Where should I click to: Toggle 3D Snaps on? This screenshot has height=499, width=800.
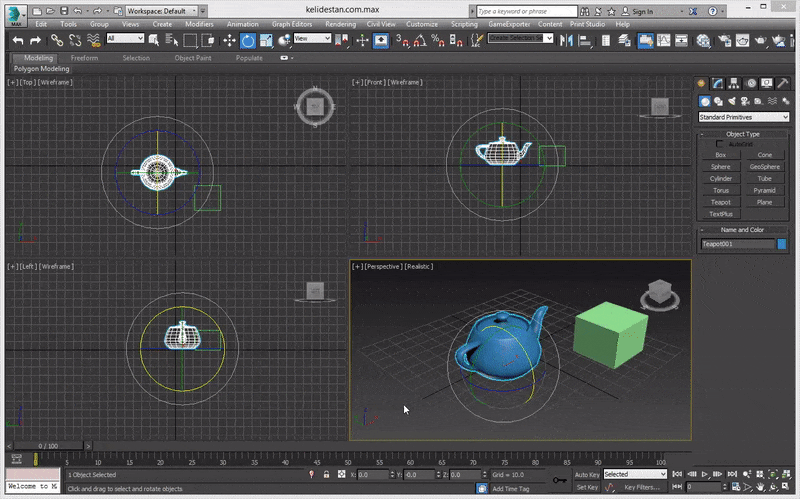402,40
